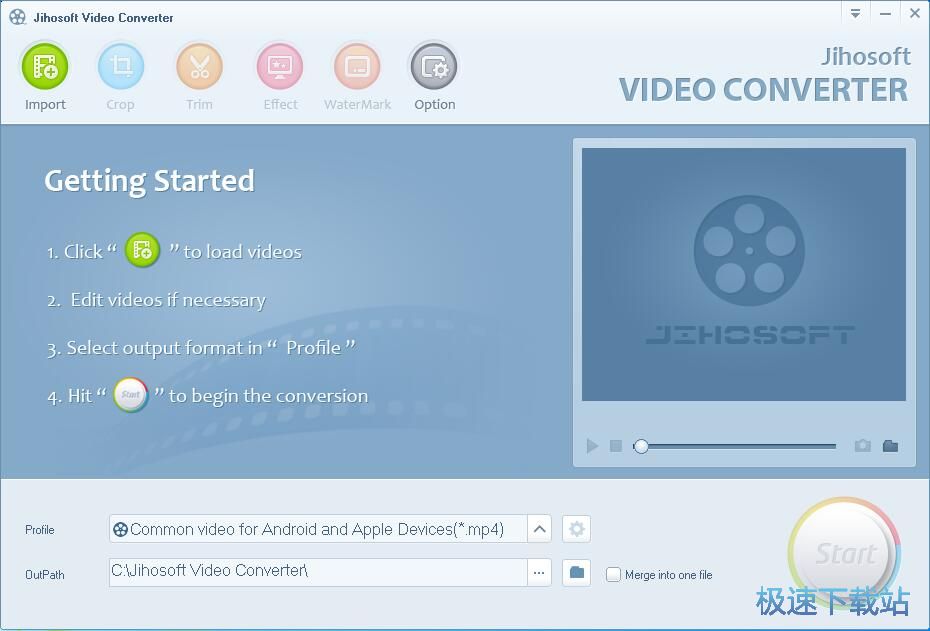Click the OutPath browse ellipsis button
This screenshot has width=930, height=631.
(539, 573)
